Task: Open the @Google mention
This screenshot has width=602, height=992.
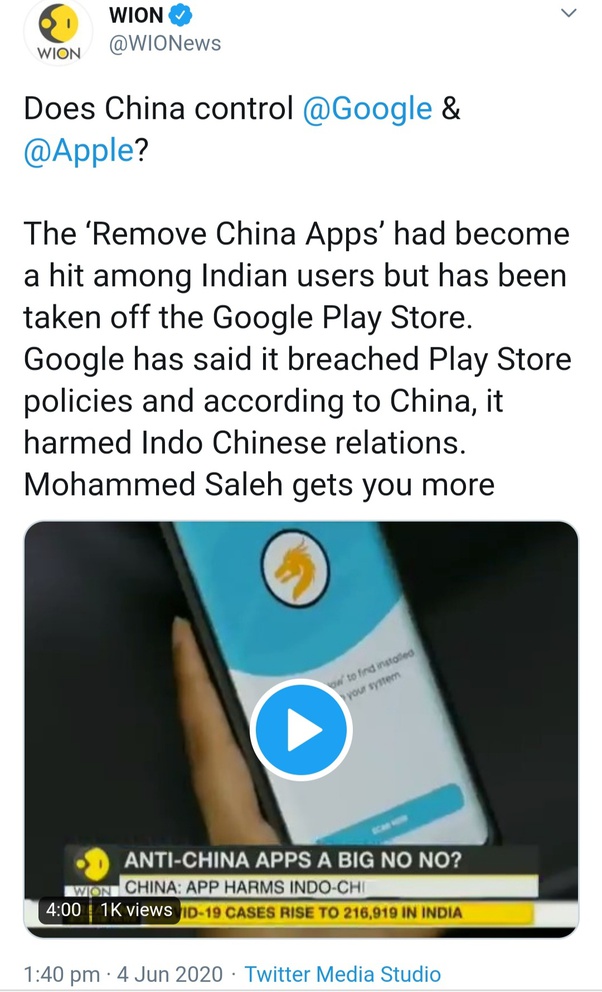Action: coord(367,109)
